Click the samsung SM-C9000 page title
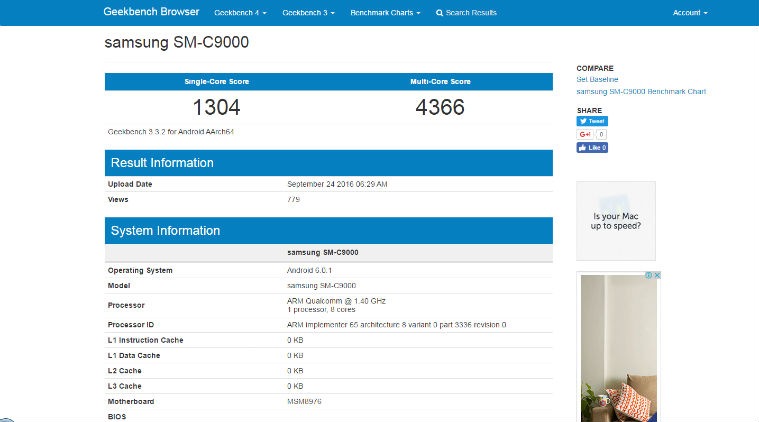 [177, 42]
